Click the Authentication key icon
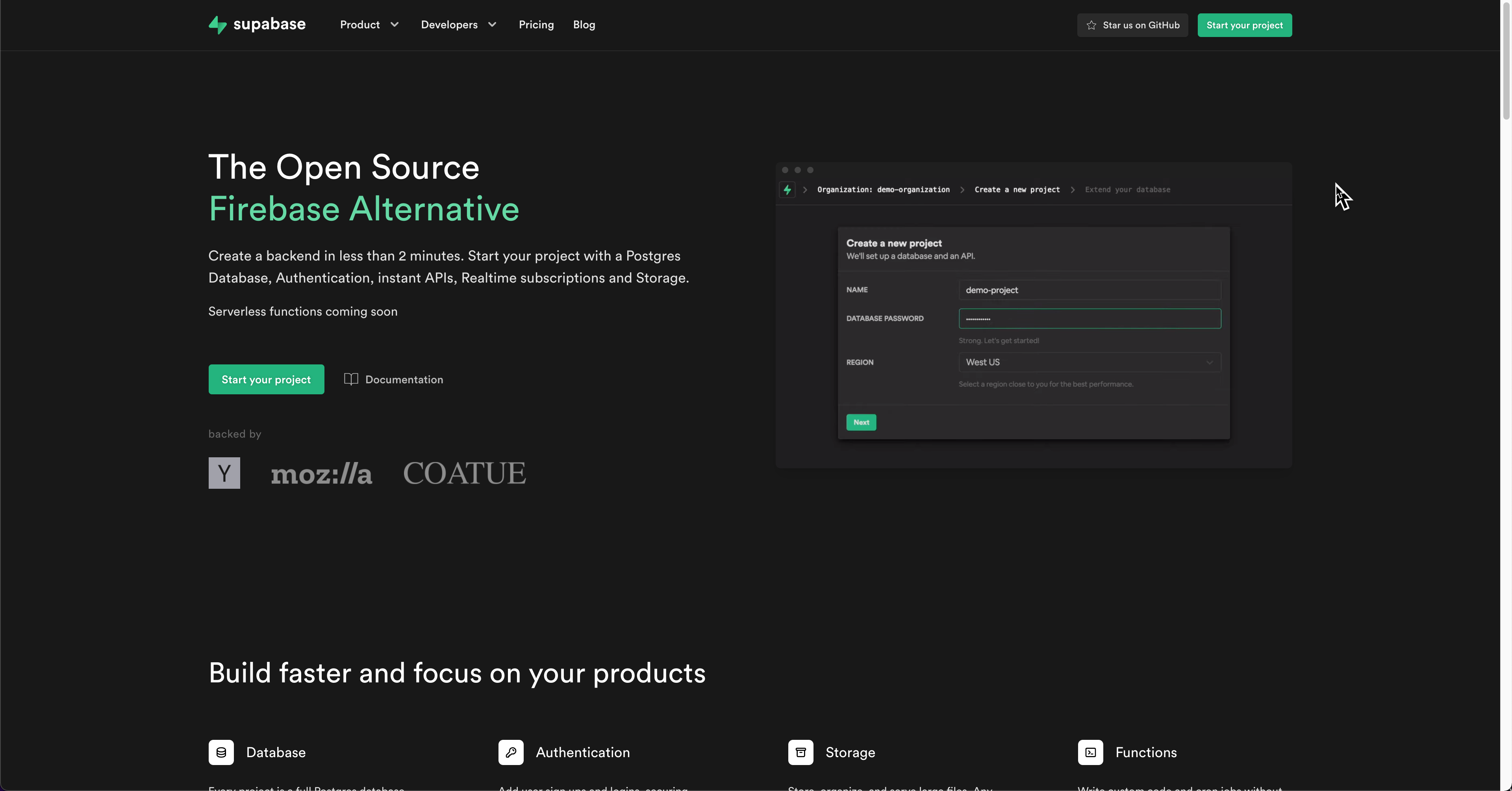Screen dimensions: 1512x791 coord(511,752)
